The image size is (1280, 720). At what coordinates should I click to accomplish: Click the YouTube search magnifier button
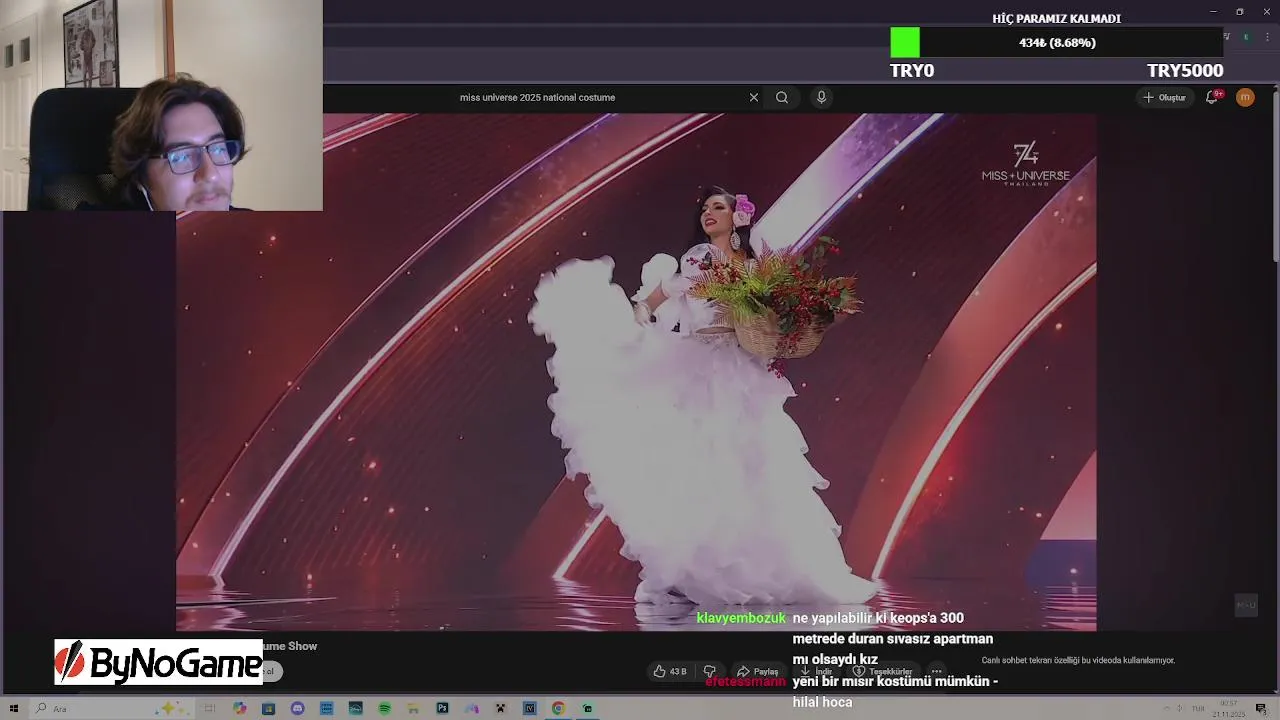(782, 97)
